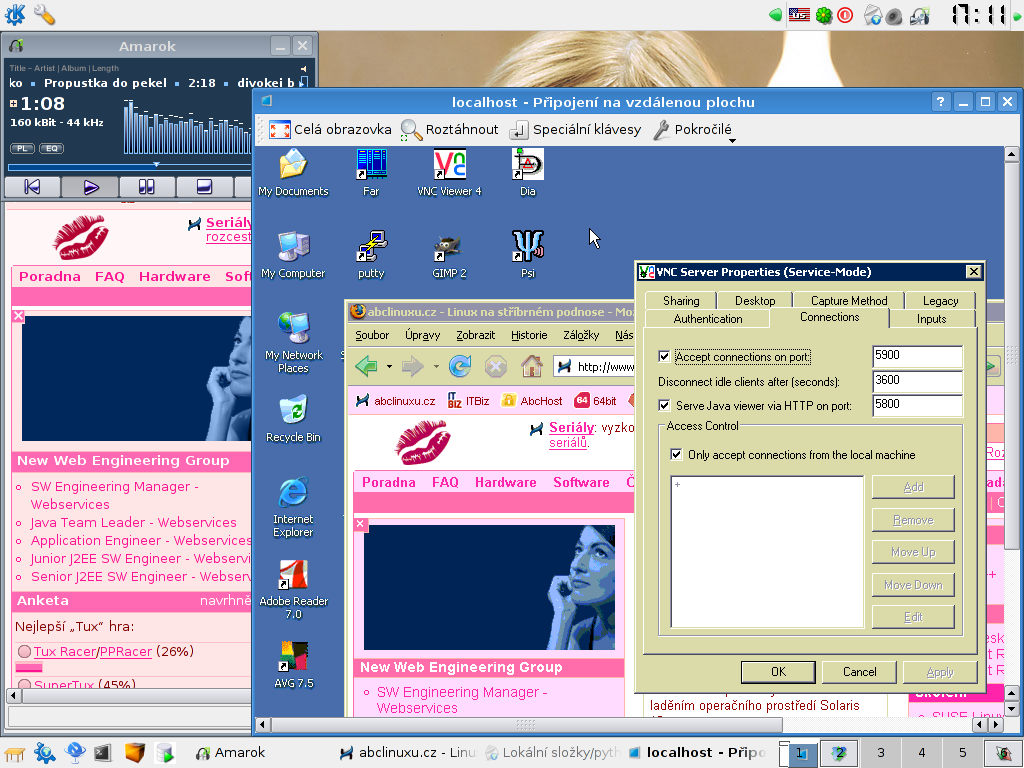Edit the HTTP port 5800 field
Viewport: 1024px width, 768px height.
coord(917,405)
